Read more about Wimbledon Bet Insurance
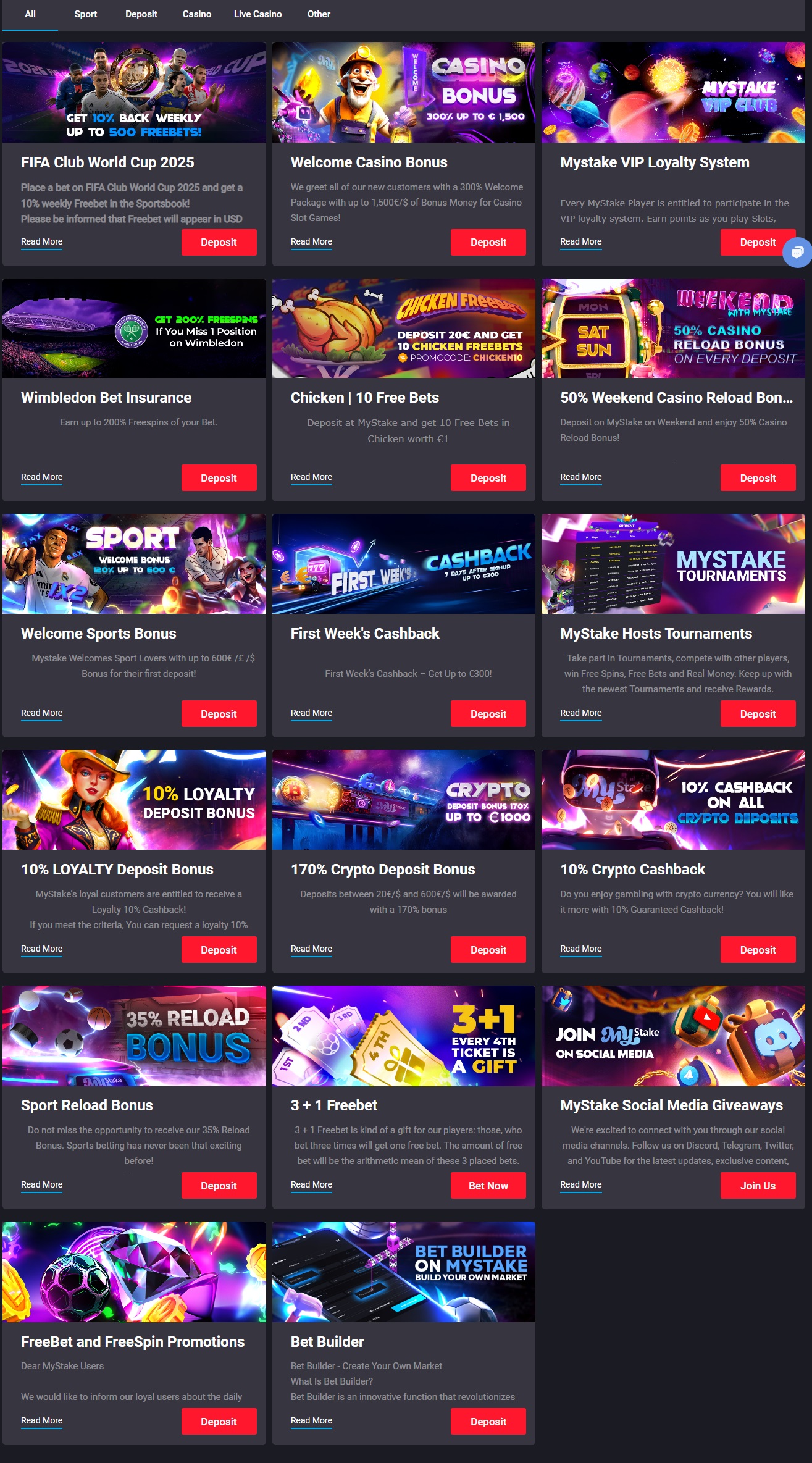Viewport: 812px width, 1463px height. (41, 477)
